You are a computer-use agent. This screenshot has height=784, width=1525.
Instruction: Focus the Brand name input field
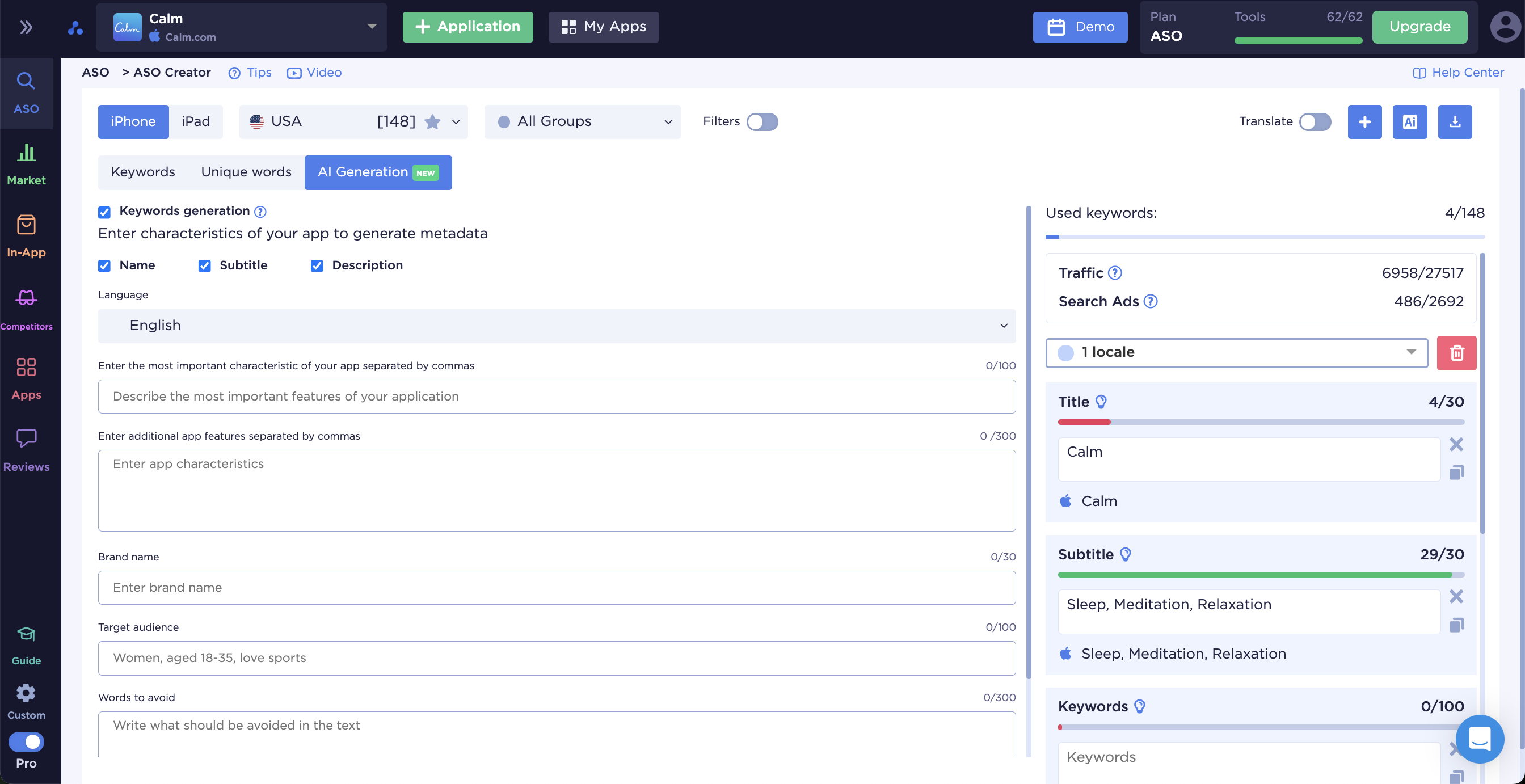(557, 587)
